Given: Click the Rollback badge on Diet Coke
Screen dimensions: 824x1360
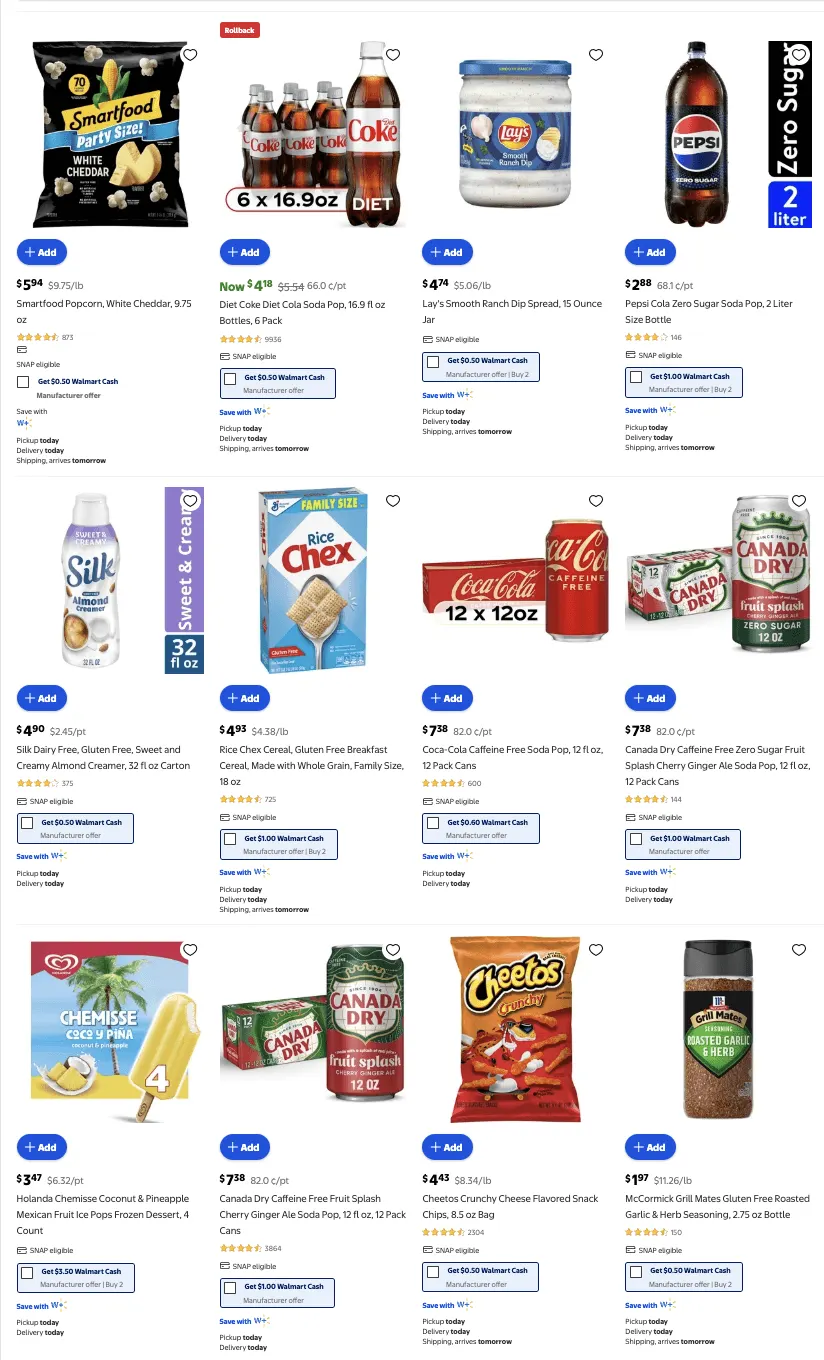Looking at the screenshot, I should pyautogui.click(x=241, y=30).
